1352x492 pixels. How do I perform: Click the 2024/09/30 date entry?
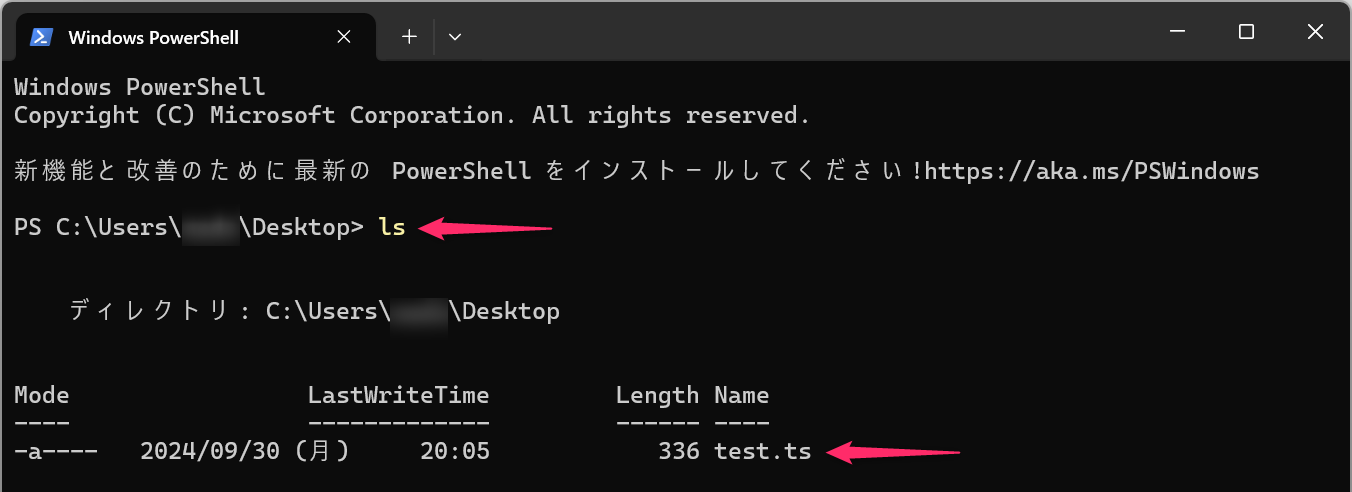pyautogui.click(x=210, y=451)
